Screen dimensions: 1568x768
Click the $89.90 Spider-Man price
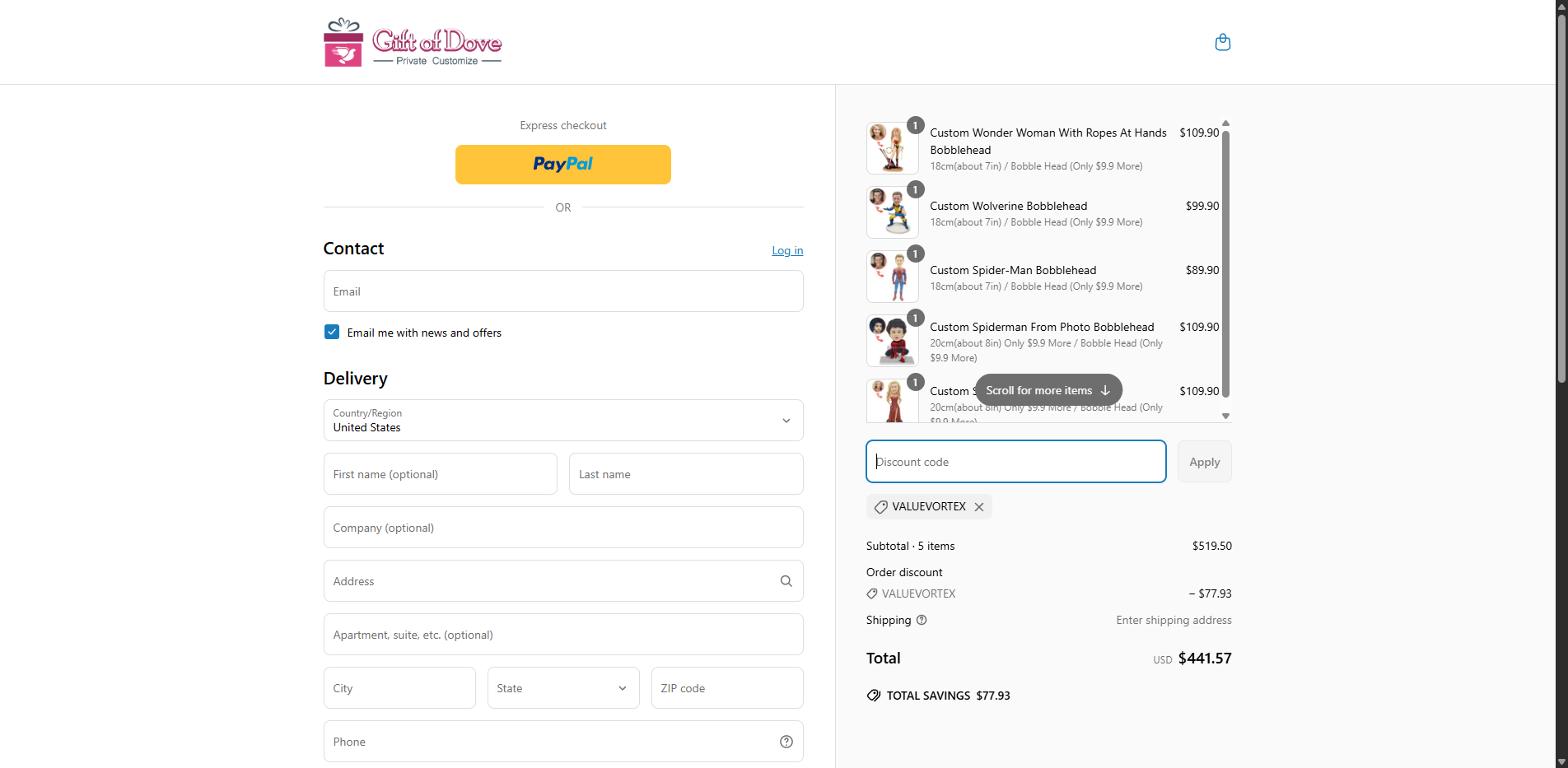(x=1202, y=270)
